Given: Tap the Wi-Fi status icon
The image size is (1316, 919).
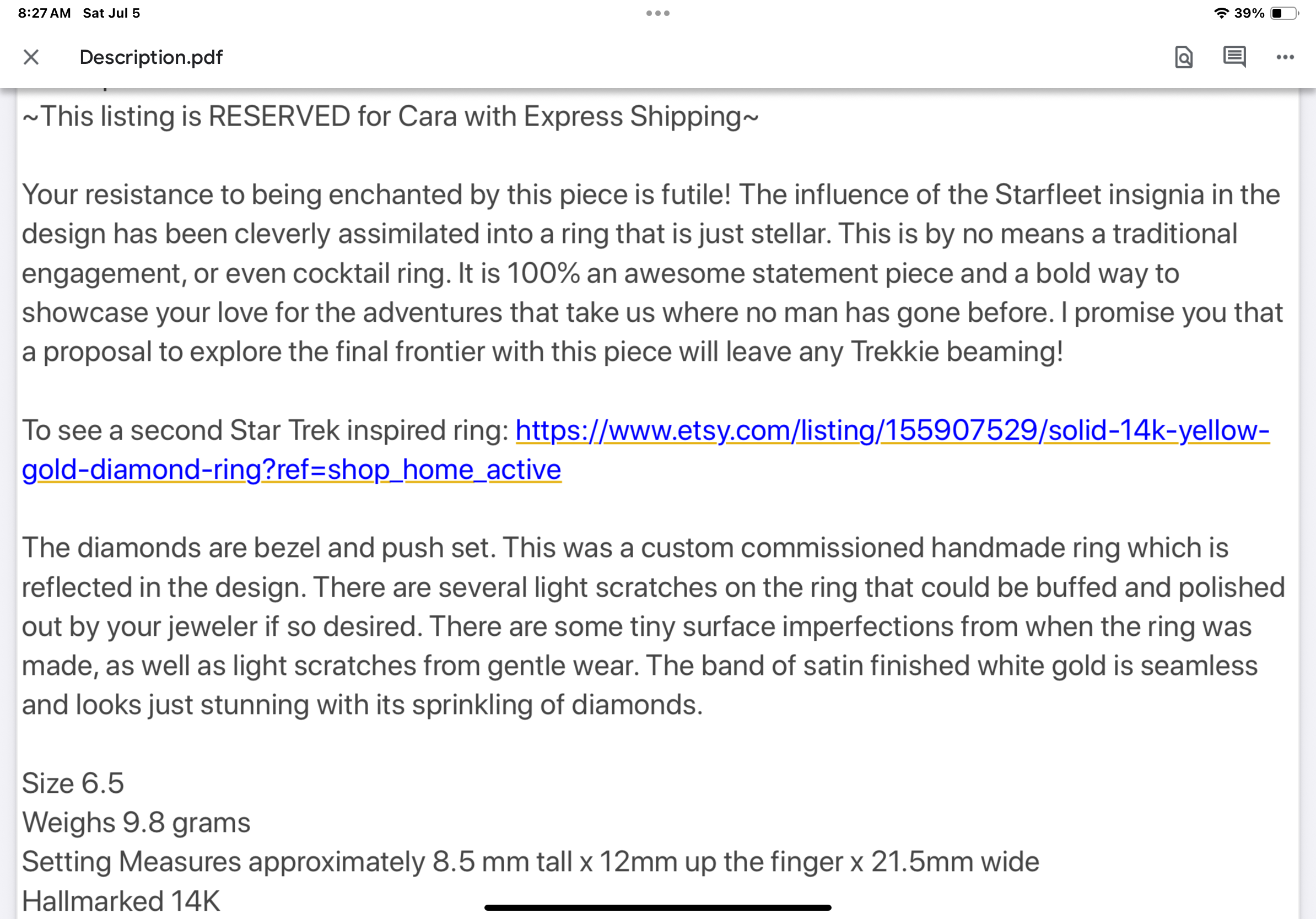Looking at the screenshot, I should coord(1221,13).
